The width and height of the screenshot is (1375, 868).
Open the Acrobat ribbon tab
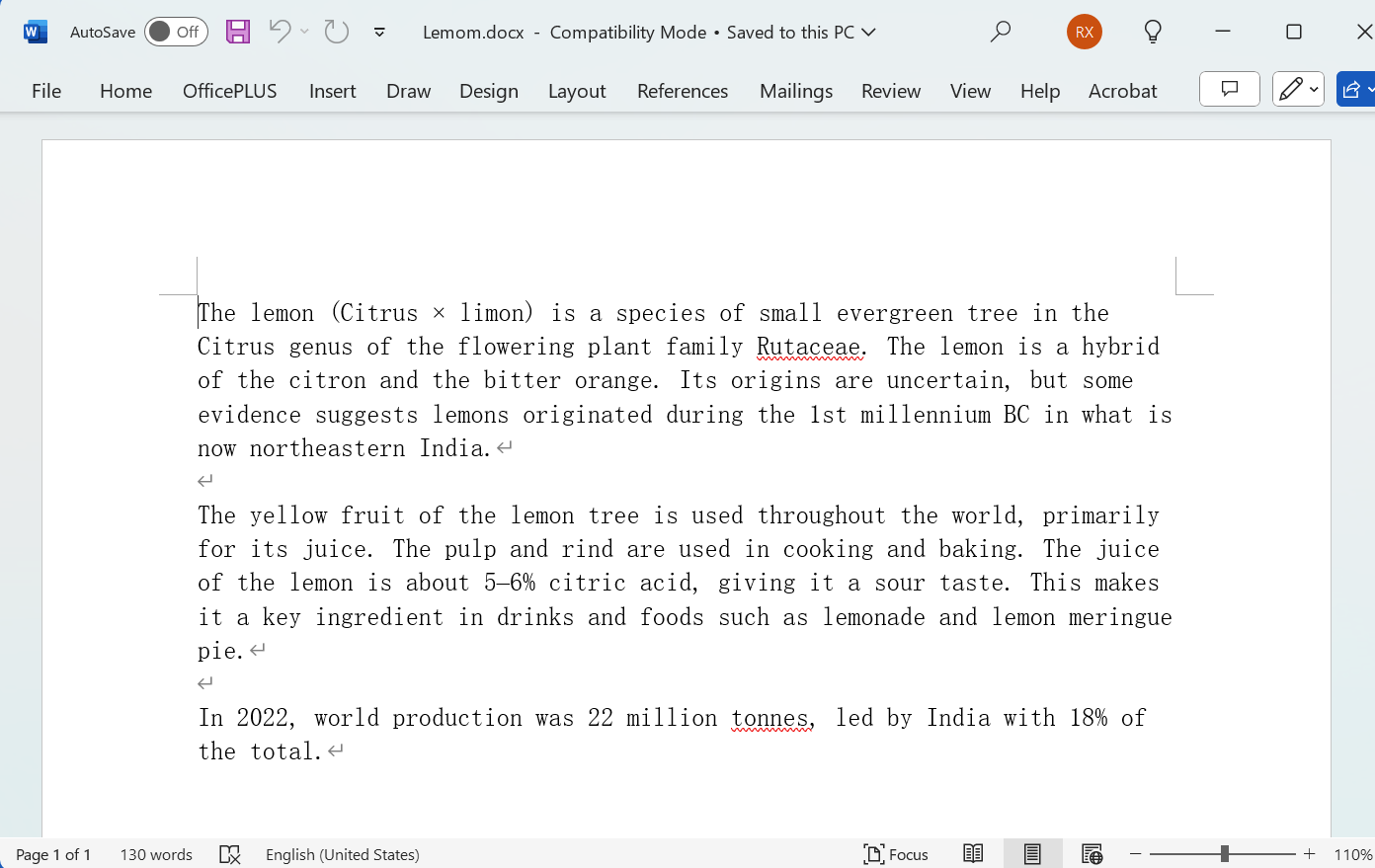[x=1122, y=90]
